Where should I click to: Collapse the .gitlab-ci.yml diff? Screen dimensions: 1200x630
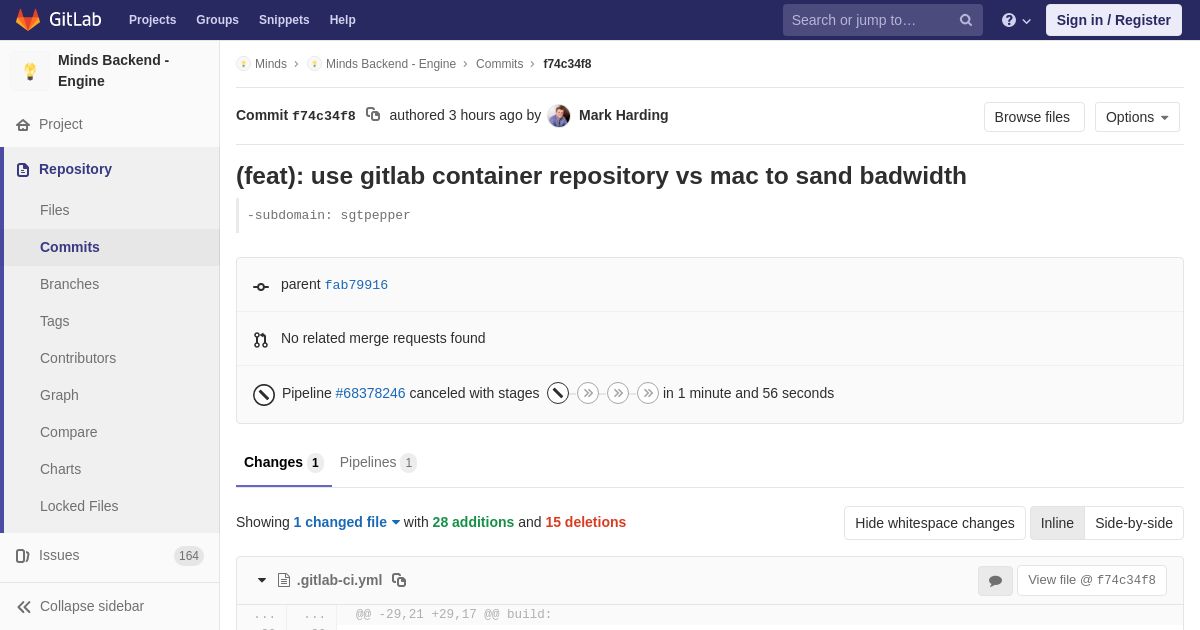[262, 580]
